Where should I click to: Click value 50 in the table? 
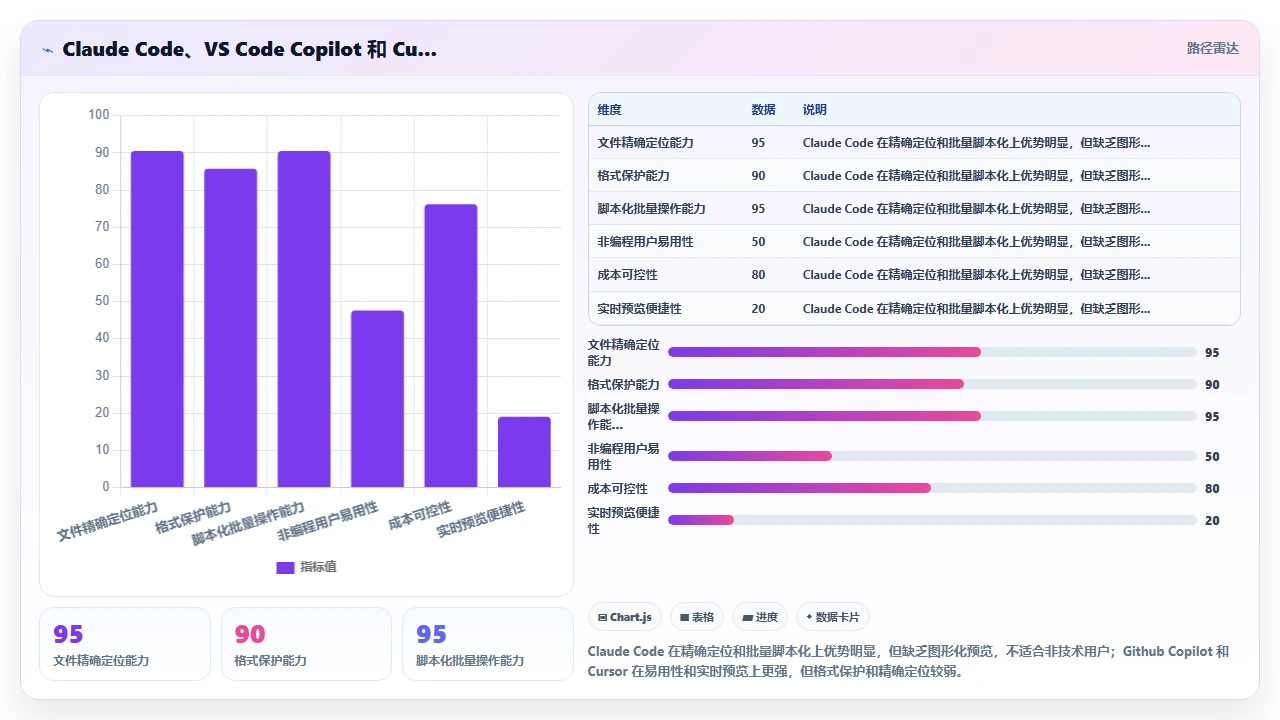pos(758,242)
